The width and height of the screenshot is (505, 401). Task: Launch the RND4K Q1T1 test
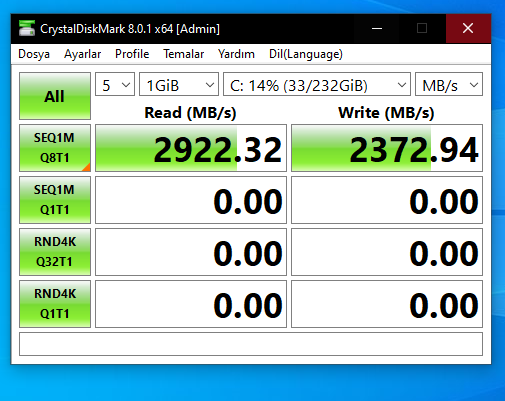(x=55, y=304)
